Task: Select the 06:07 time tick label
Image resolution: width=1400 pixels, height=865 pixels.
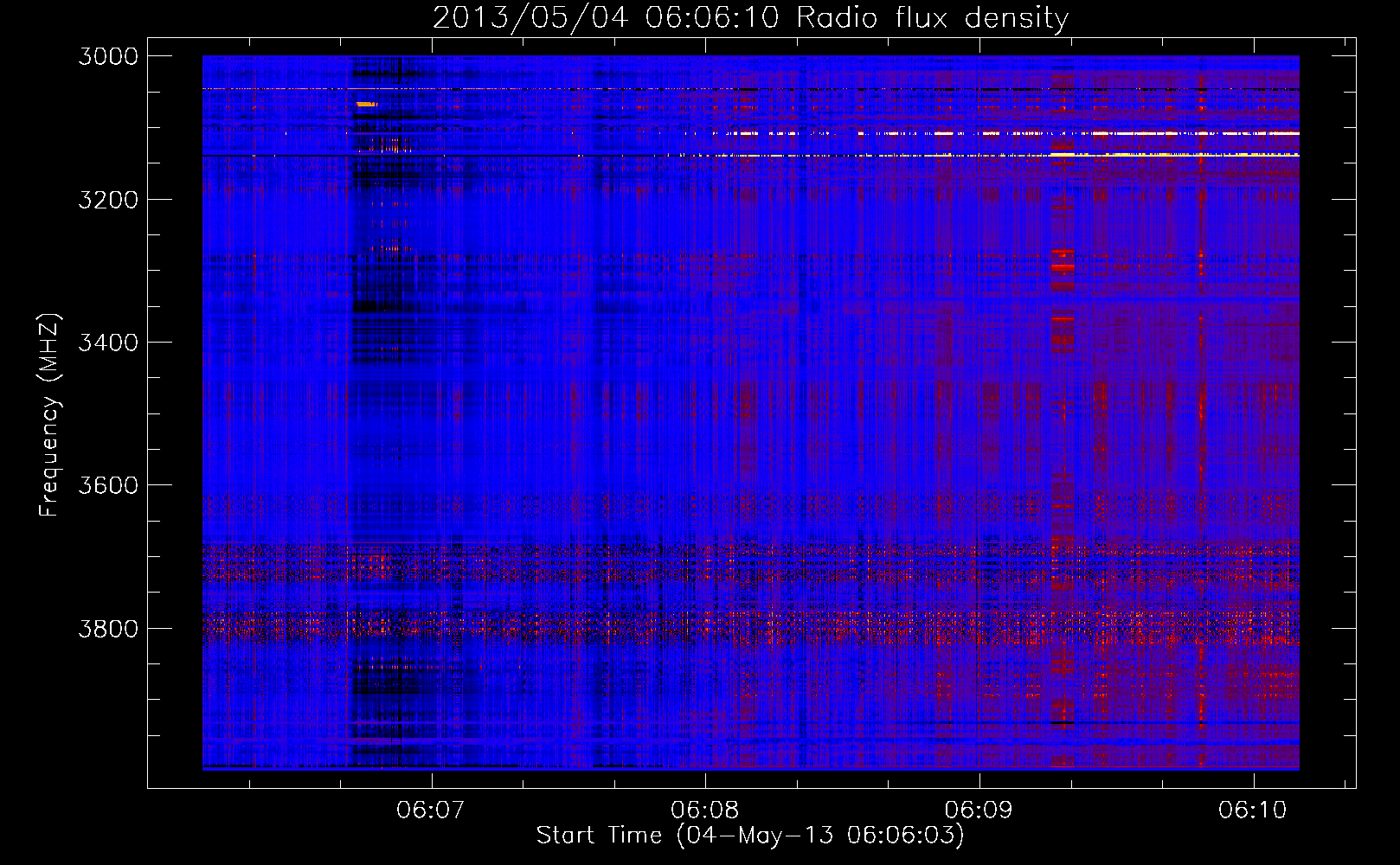Action: pyautogui.click(x=430, y=810)
